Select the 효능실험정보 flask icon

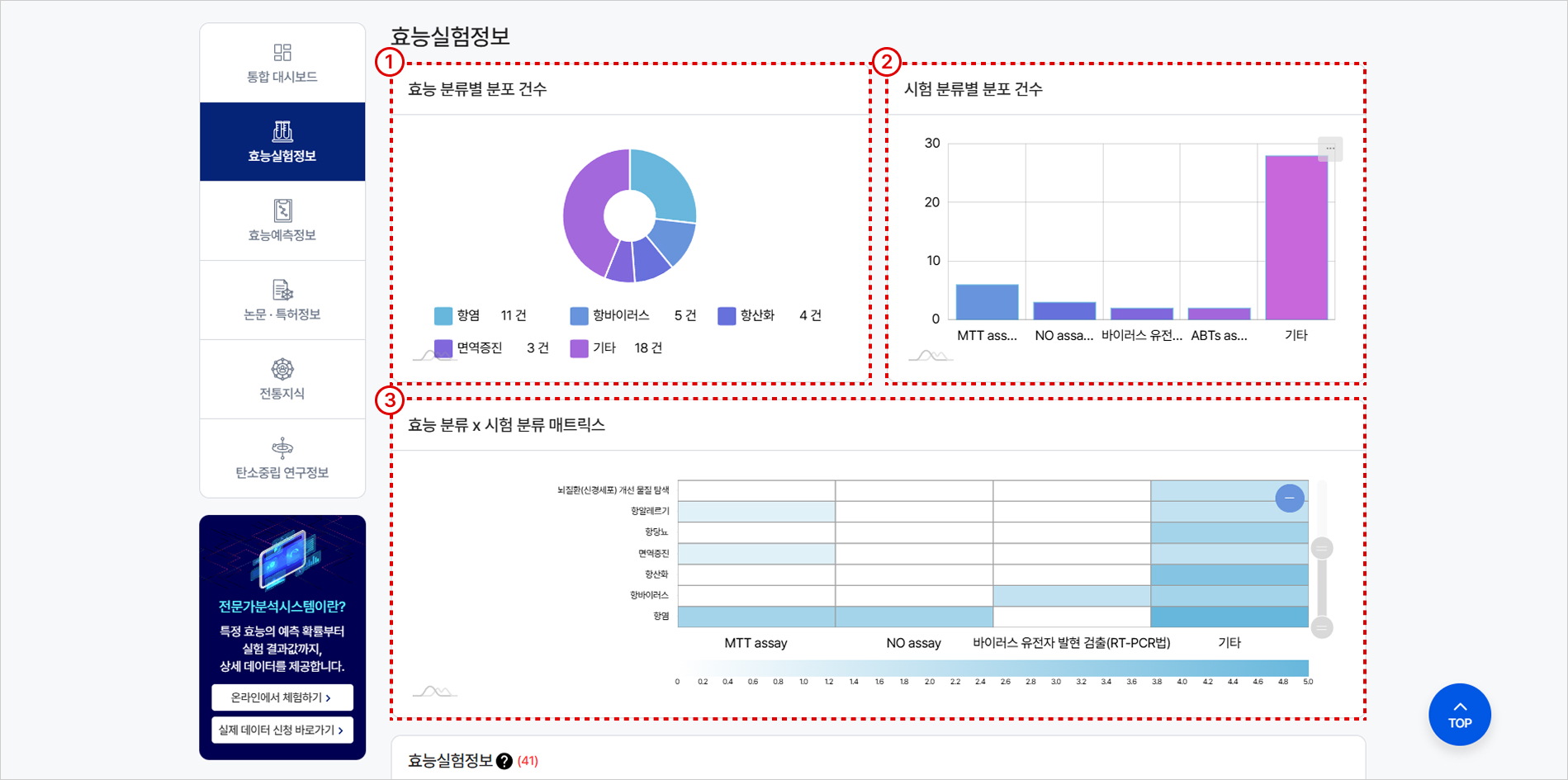pyautogui.click(x=282, y=132)
